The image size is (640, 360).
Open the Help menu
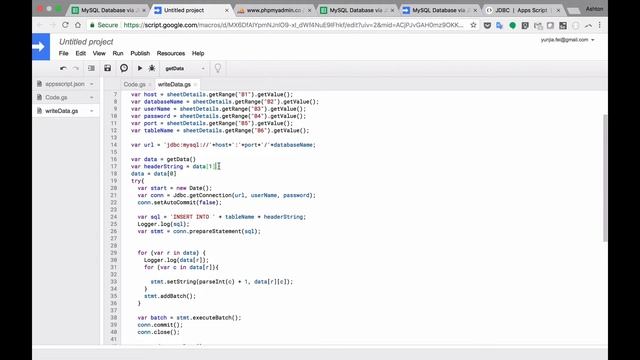(198, 53)
